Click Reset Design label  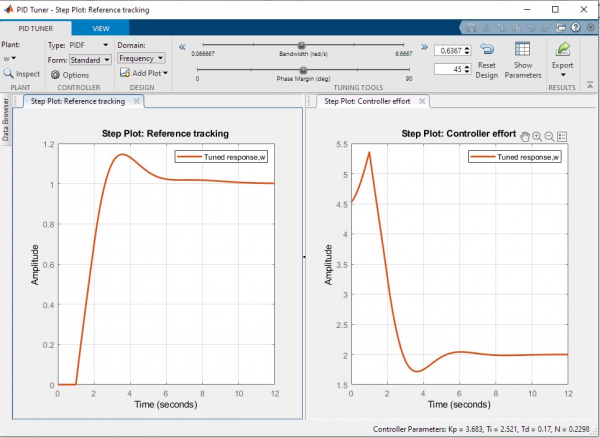[487, 70]
